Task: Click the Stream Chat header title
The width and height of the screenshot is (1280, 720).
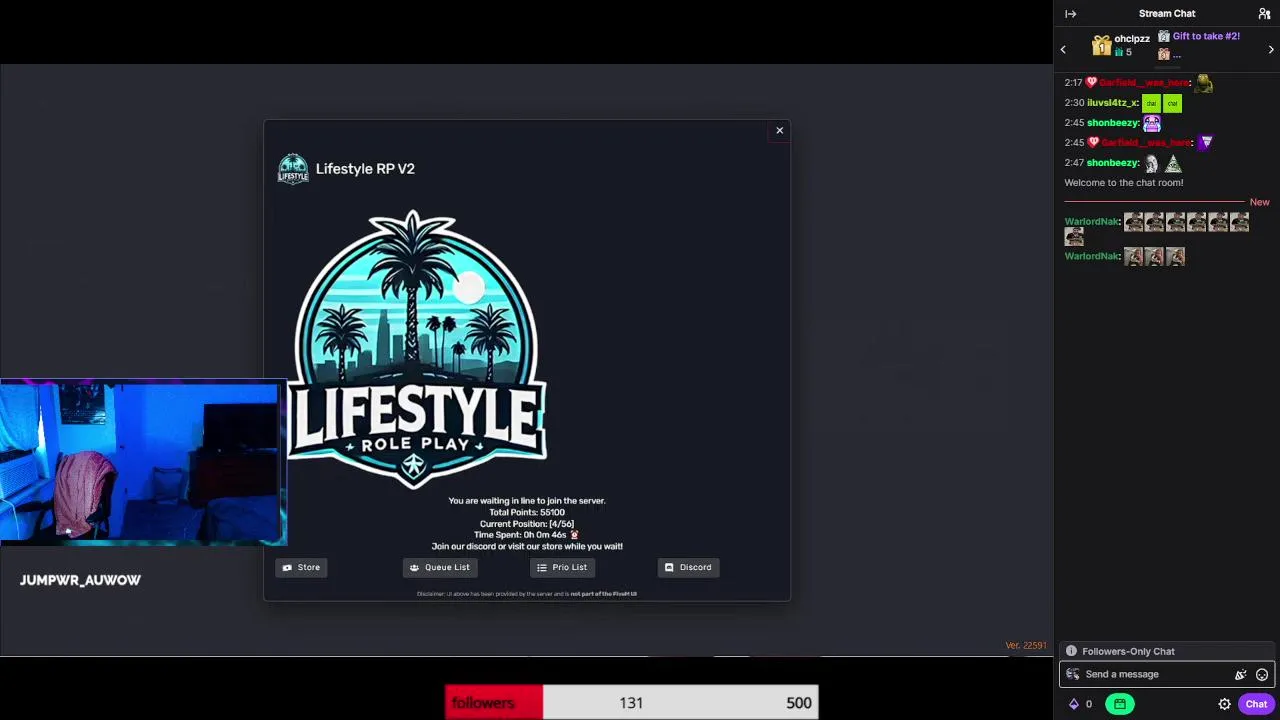Action: pyautogui.click(x=1167, y=14)
